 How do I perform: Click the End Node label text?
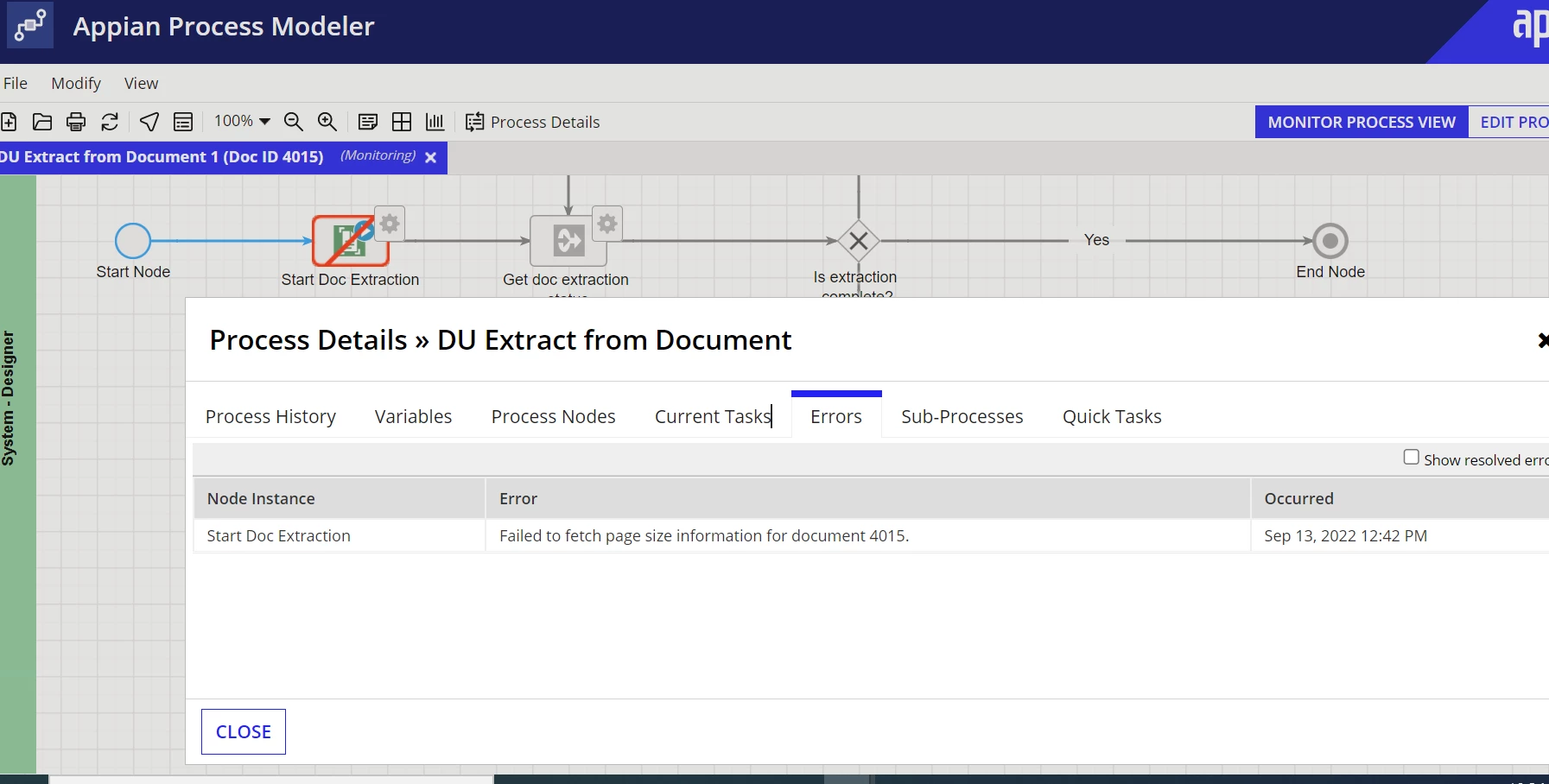click(1330, 271)
